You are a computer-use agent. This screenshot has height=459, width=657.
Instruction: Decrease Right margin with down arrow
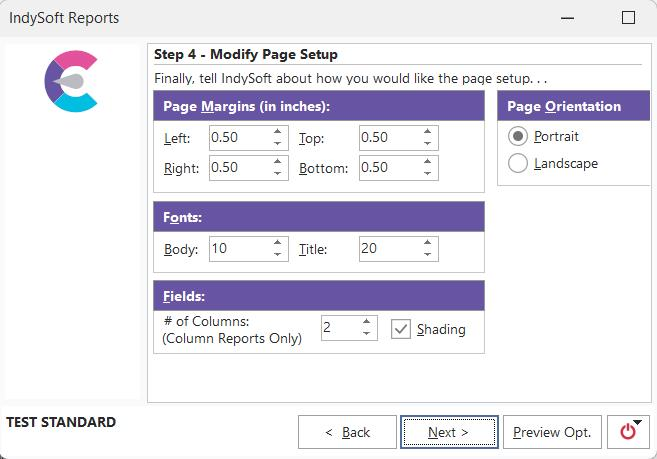pos(277,174)
